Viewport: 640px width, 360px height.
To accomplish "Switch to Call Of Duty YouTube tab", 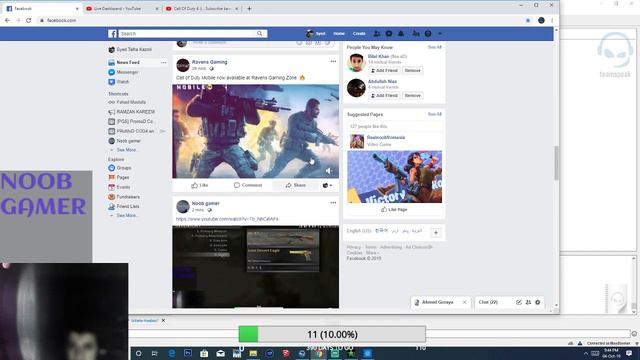I will click(201, 8).
